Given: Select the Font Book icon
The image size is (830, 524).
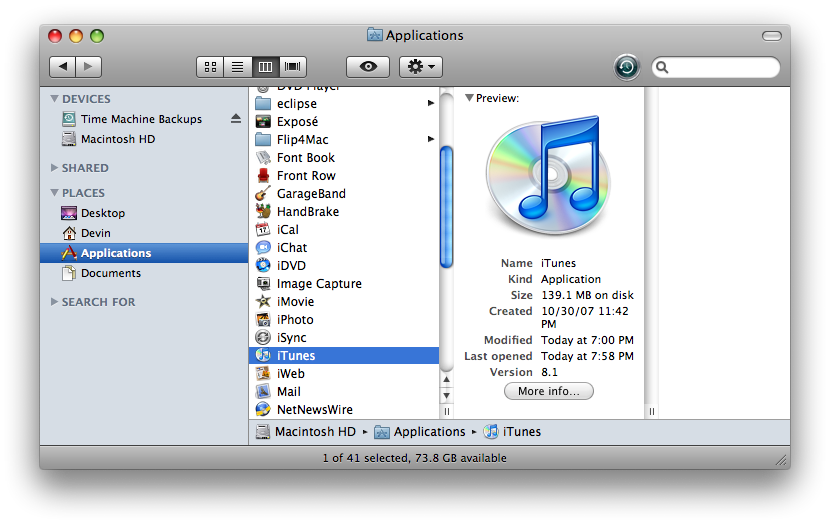Looking at the screenshot, I should (x=263, y=157).
